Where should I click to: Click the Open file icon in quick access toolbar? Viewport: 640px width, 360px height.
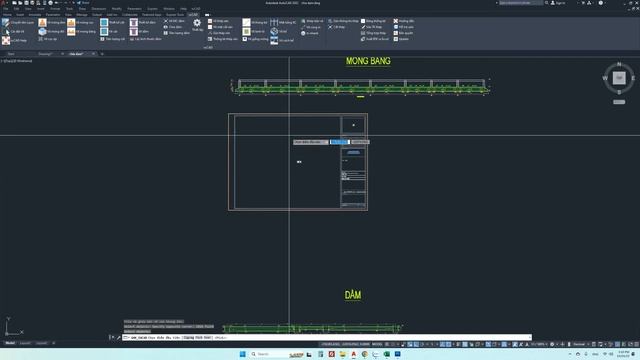[x=20, y=3]
